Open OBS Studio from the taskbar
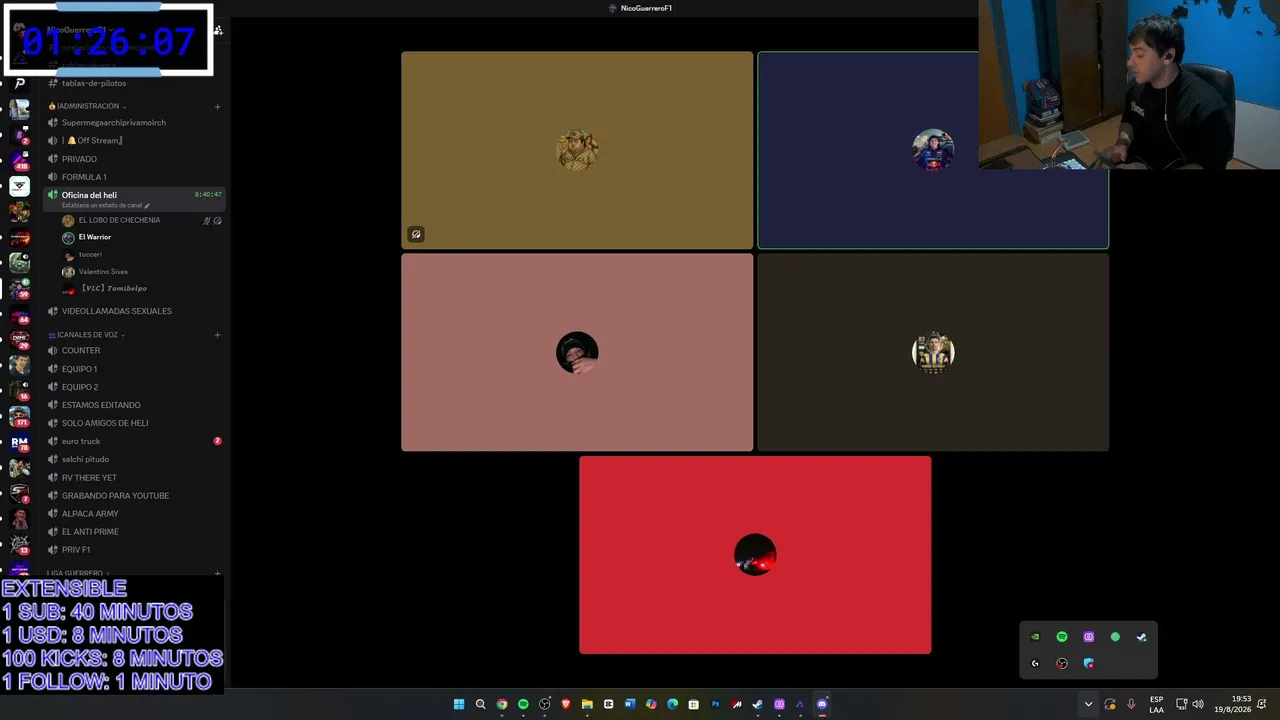 544,704
